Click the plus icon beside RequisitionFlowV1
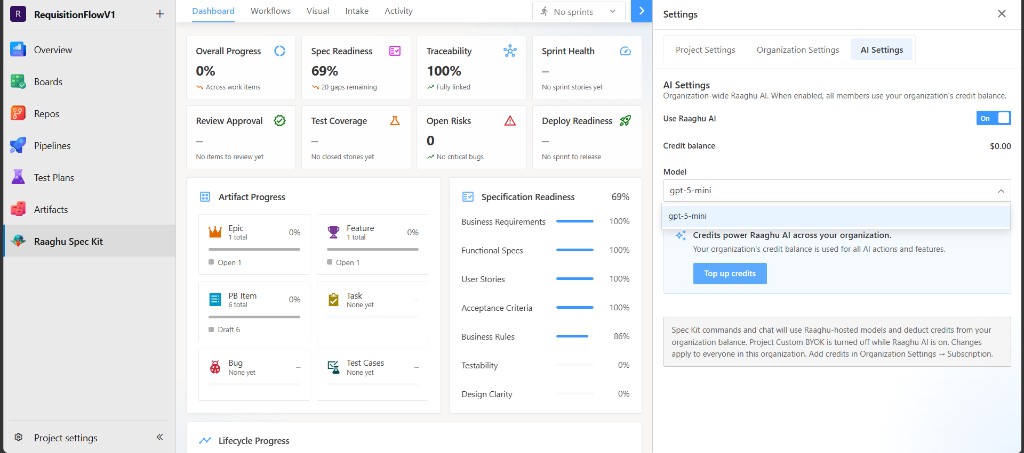 160,14
